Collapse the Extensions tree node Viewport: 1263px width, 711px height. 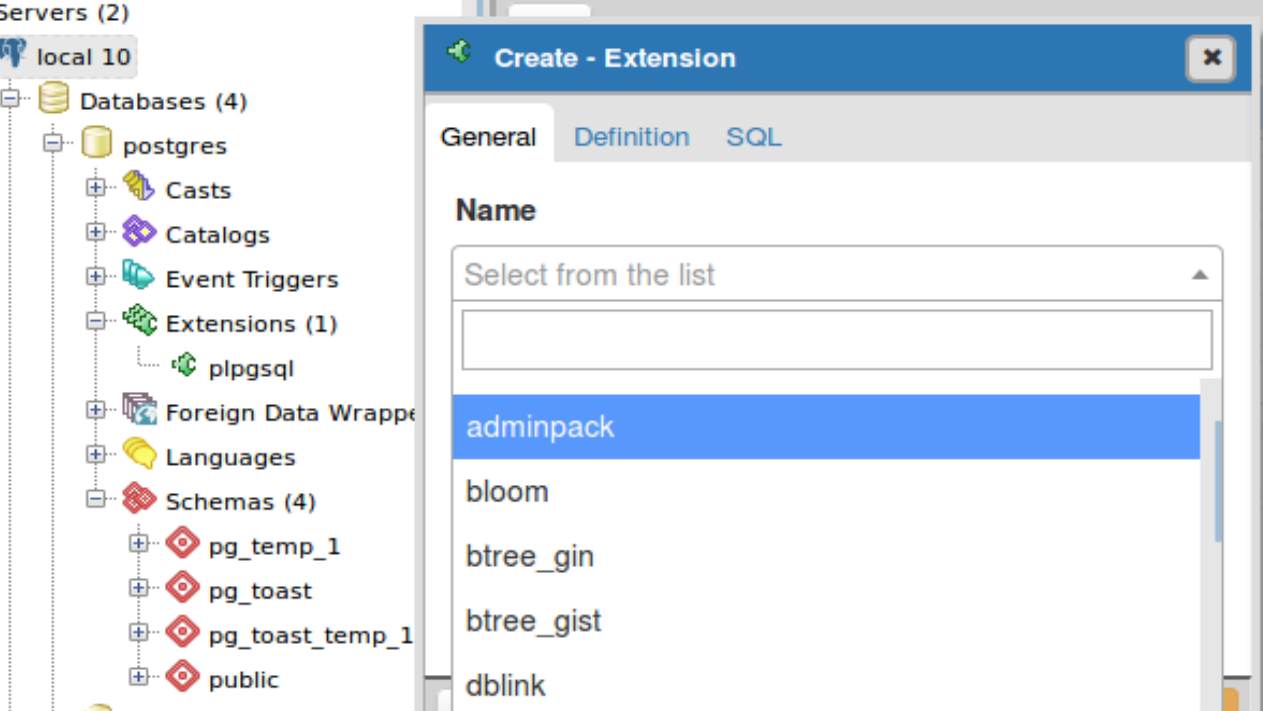click(96, 322)
